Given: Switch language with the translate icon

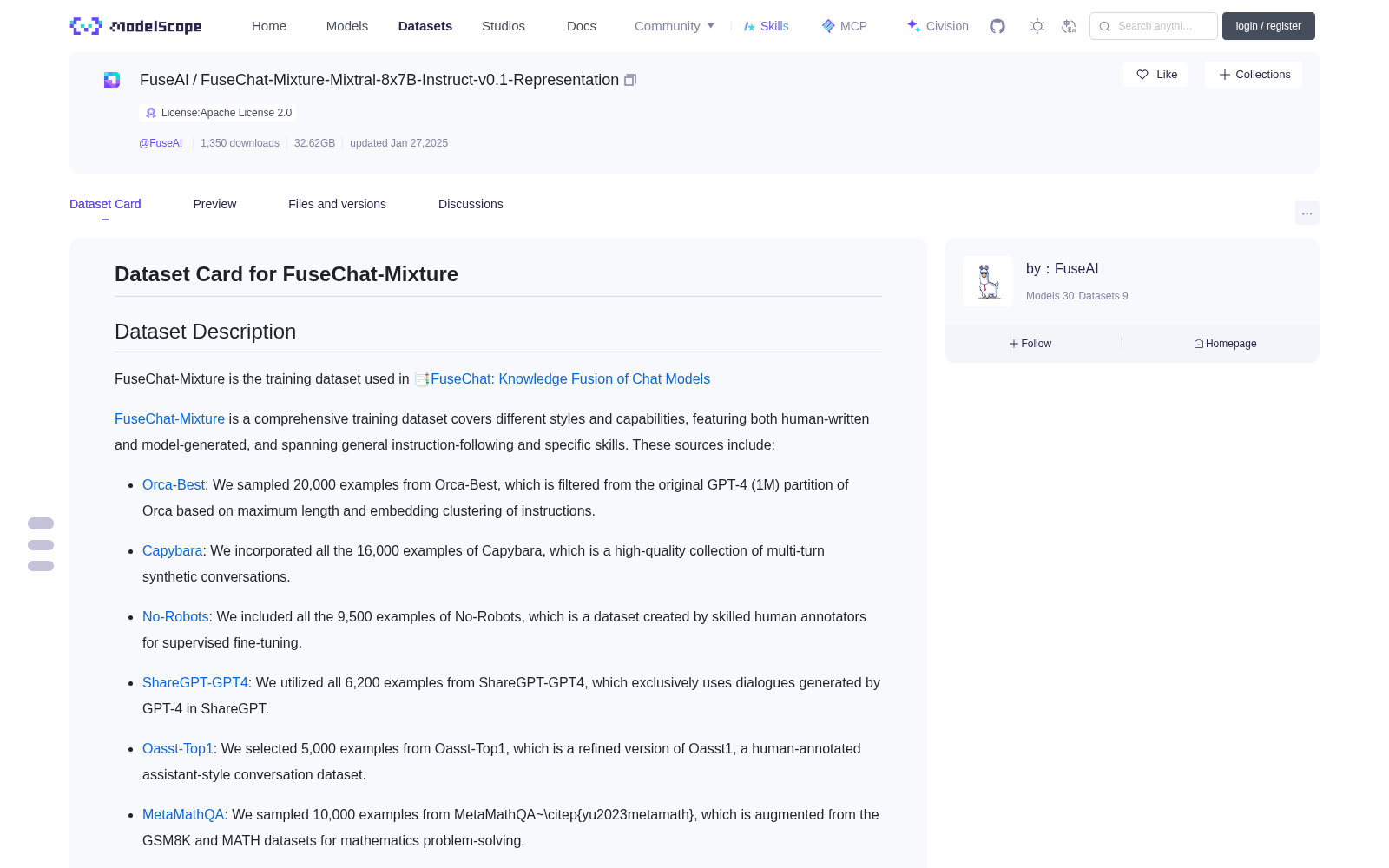Looking at the screenshot, I should pos(1070,26).
